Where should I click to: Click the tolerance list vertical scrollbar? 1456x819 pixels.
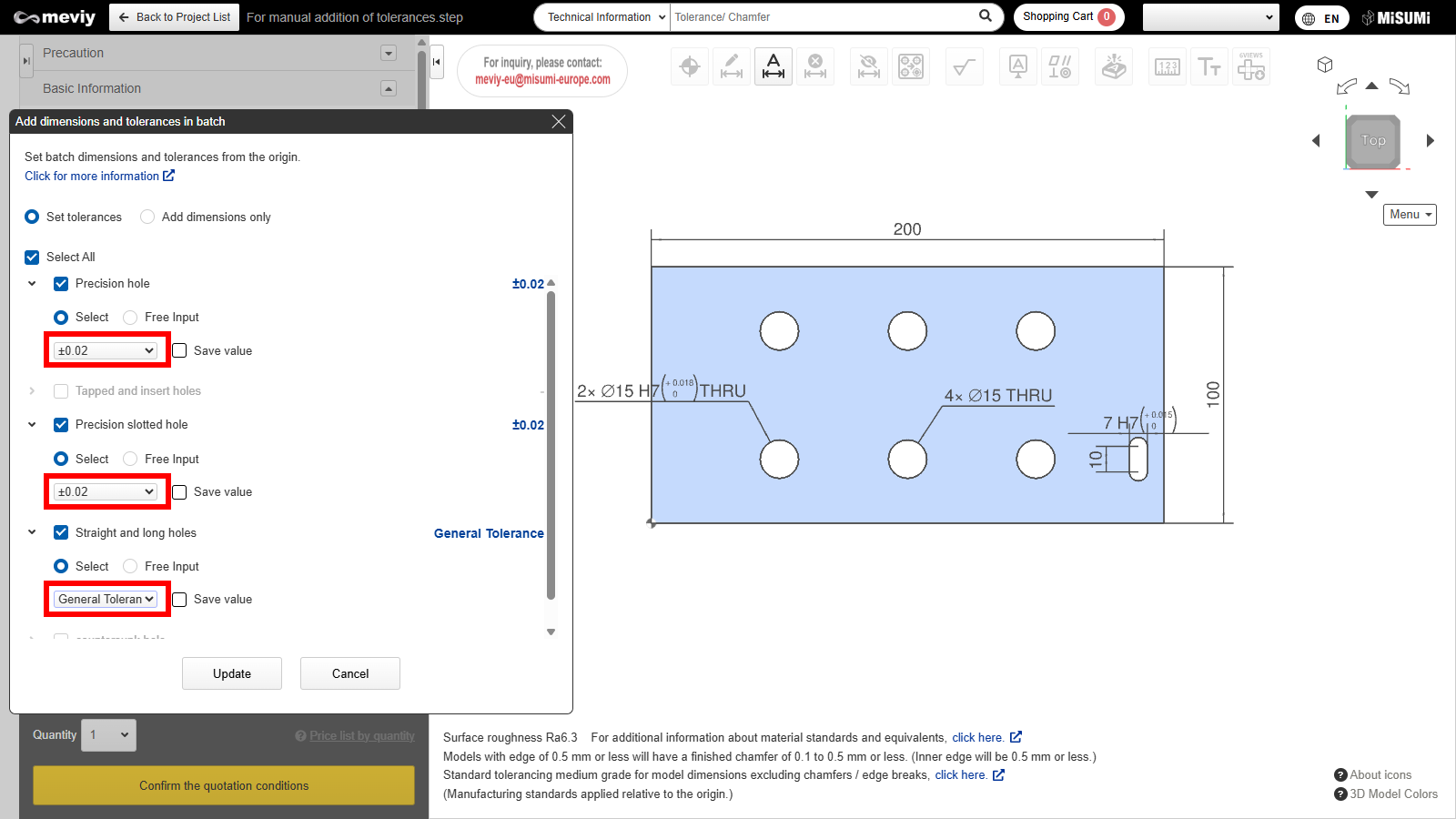[551, 444]
